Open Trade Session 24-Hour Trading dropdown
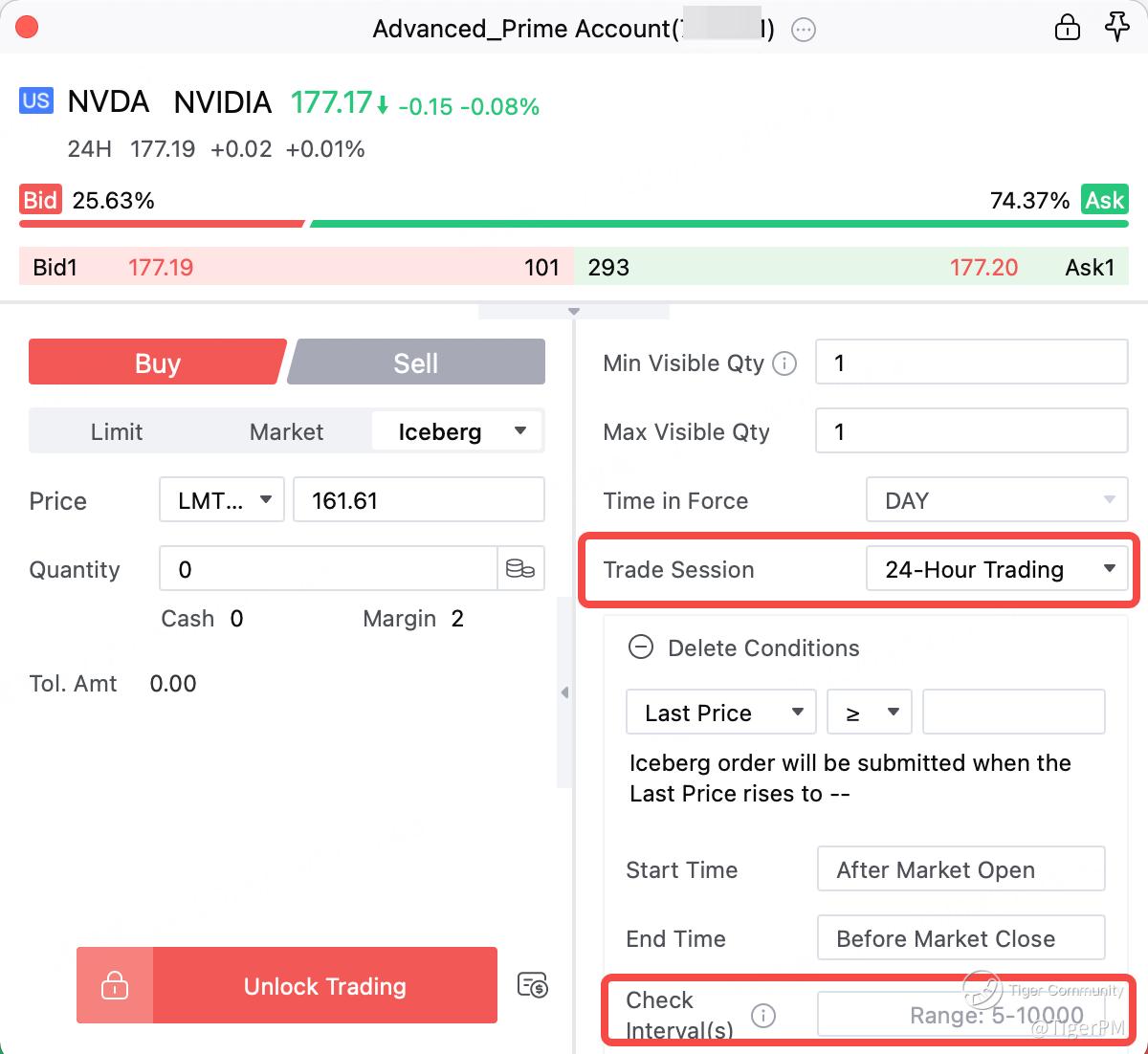 click(x=997, y=569)
